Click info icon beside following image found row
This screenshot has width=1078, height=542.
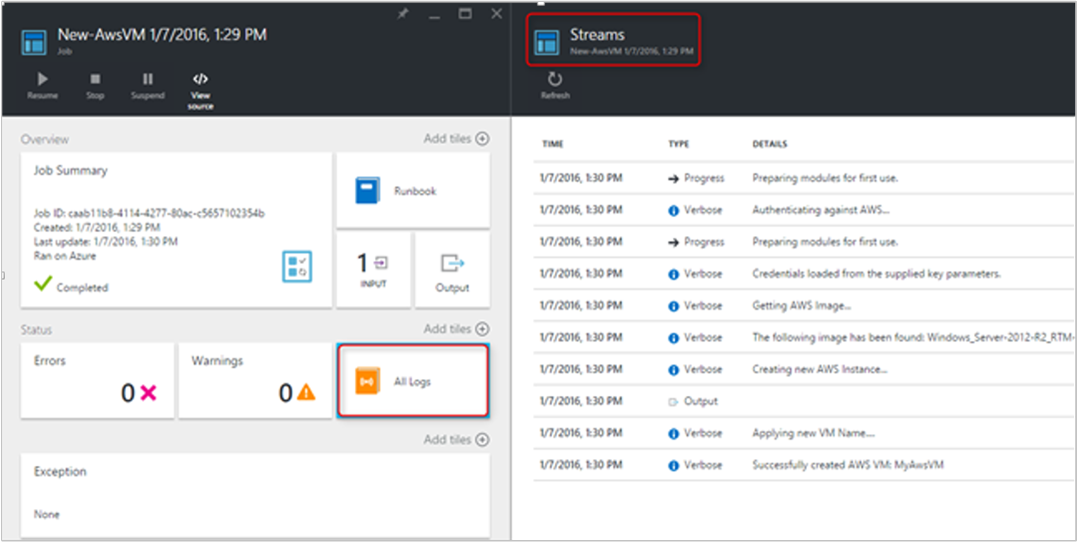click(674, 338)
